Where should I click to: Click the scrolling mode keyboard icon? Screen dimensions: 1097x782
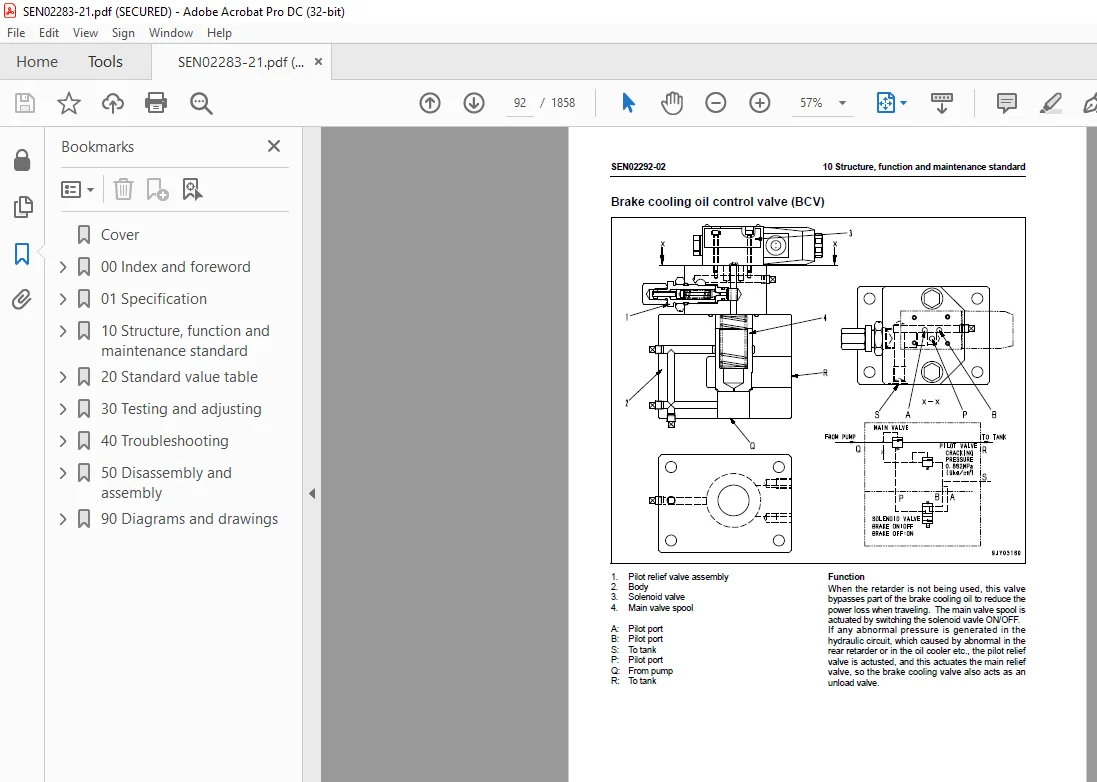942,104
